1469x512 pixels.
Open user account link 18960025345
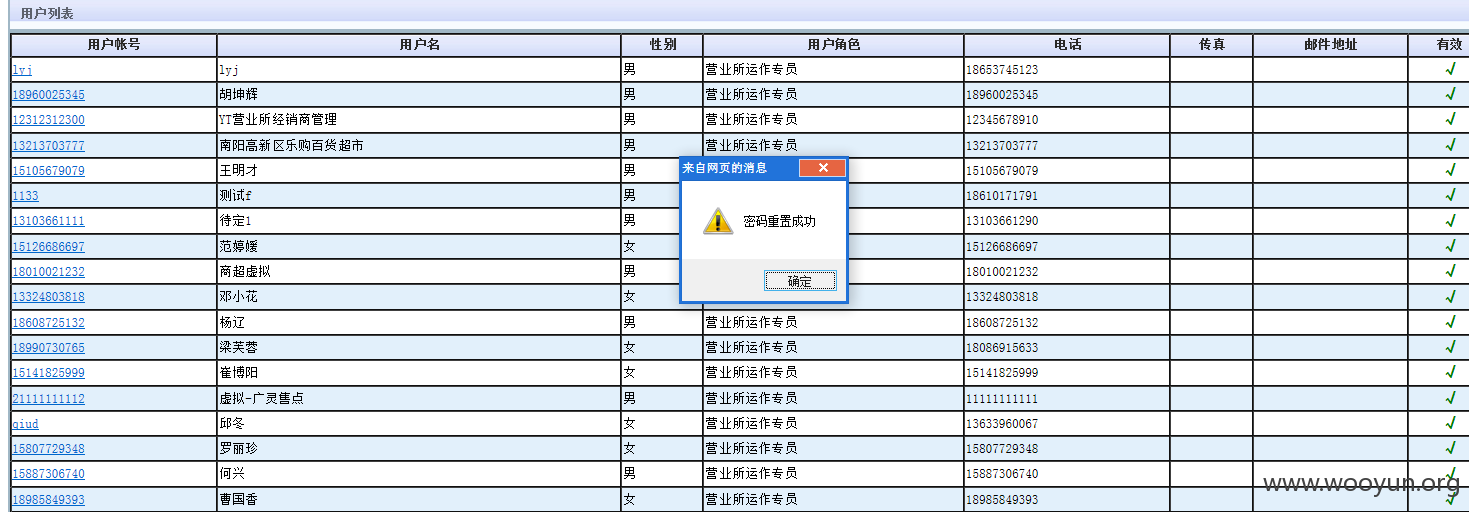coord(48,95)
